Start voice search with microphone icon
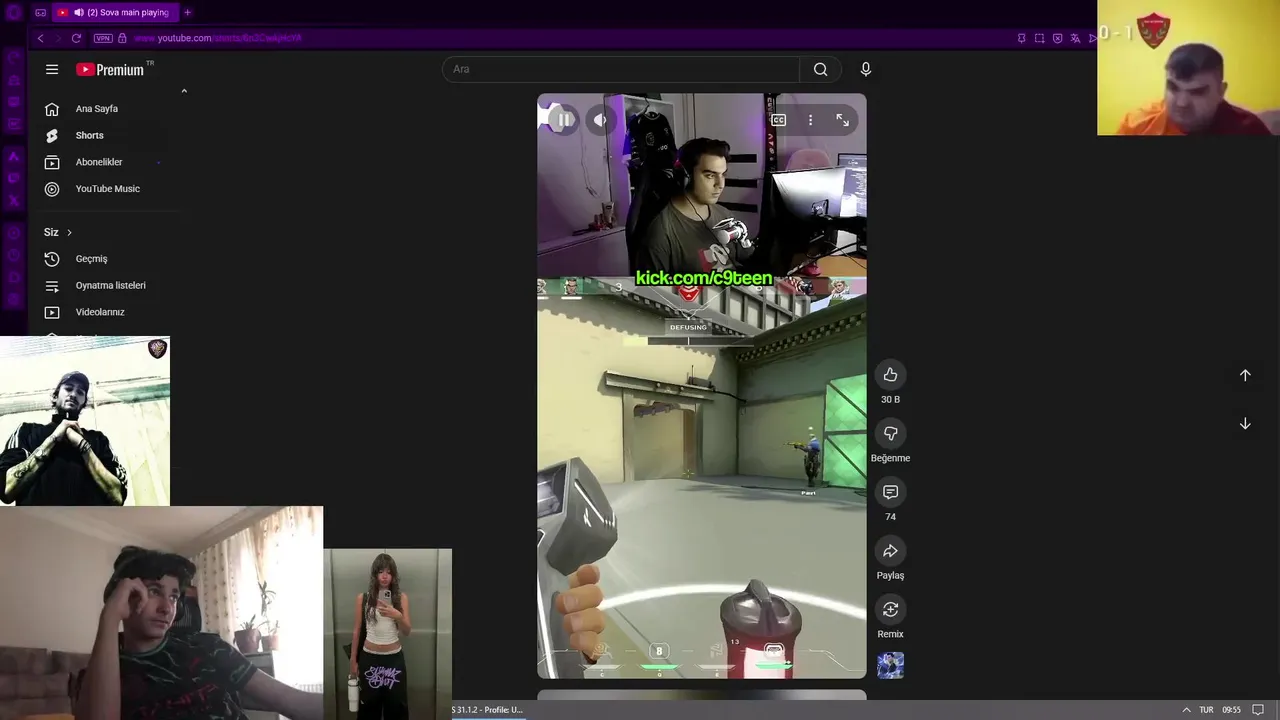The image size is (1280, 720). click(866, 69)
